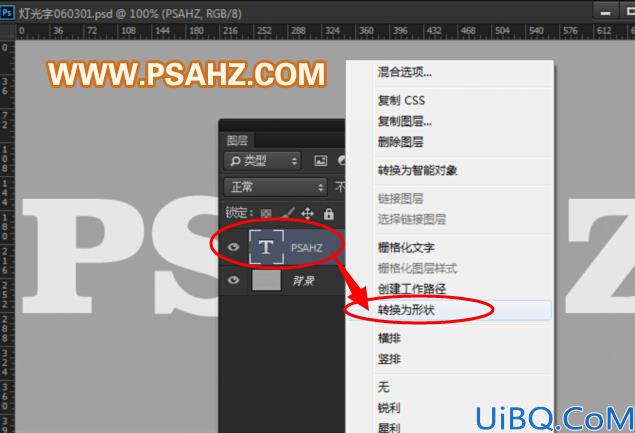Choose 复制 CSS menu entry

401,100
